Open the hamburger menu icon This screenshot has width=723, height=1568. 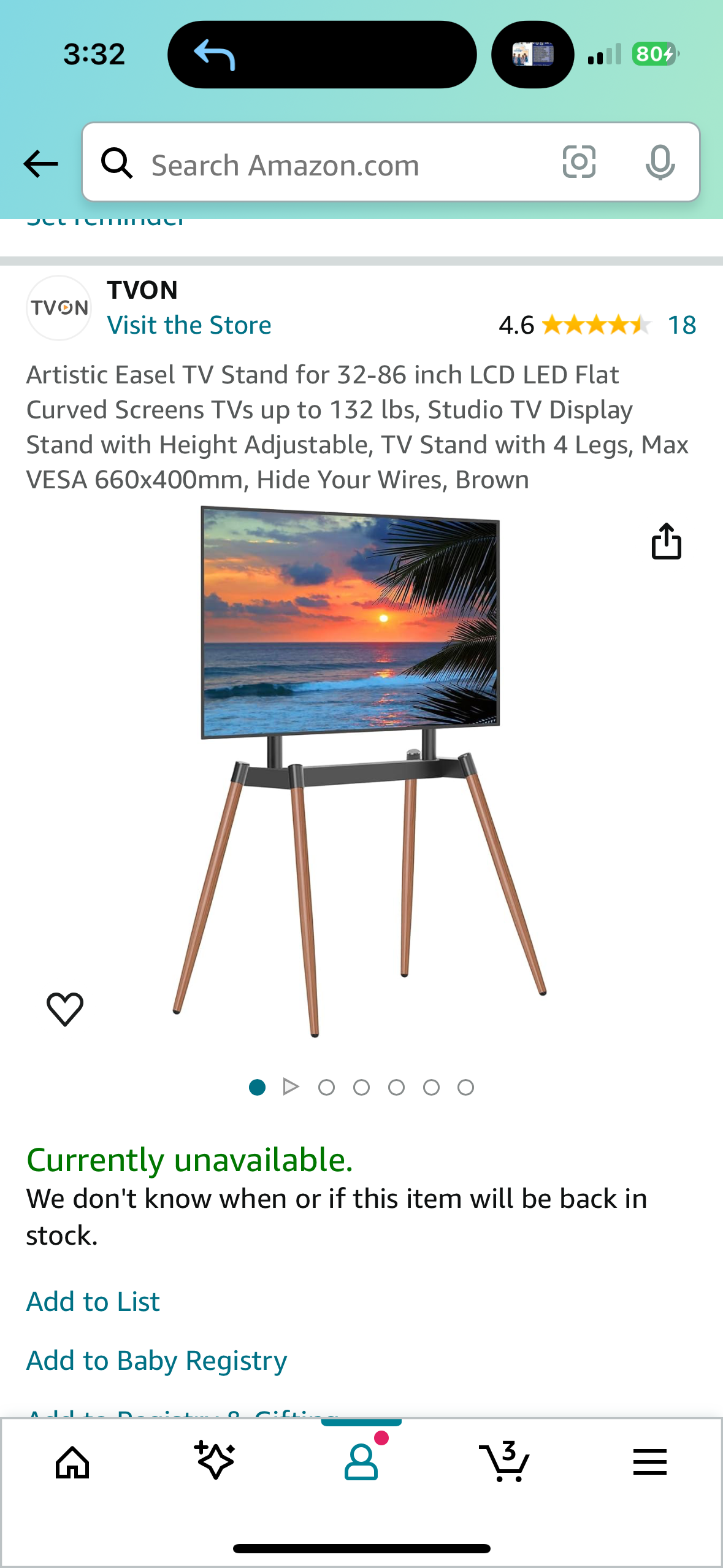650,1462
